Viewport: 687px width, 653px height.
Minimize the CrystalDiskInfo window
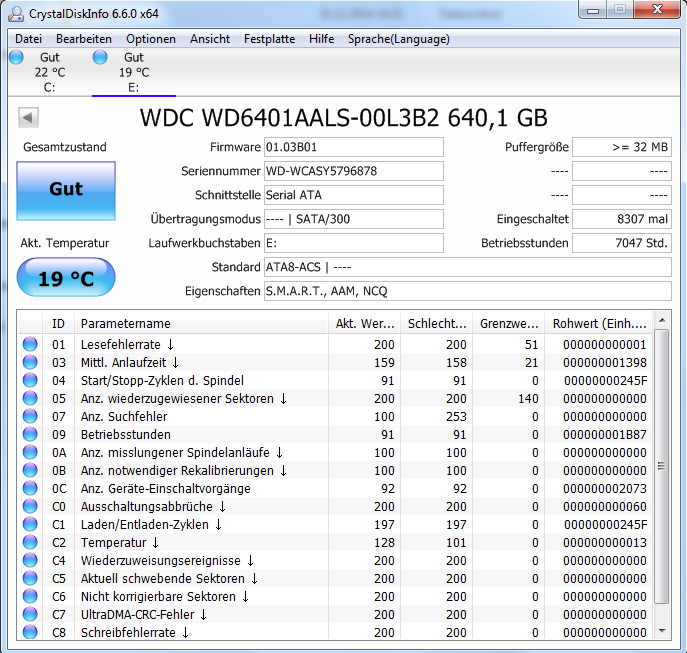coord(593,10)
